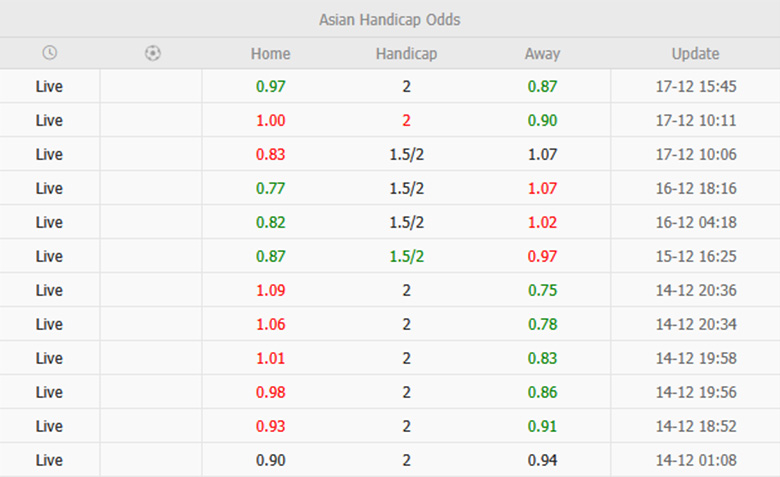Click update time 17-12 15:45

[x=695, y=86]
